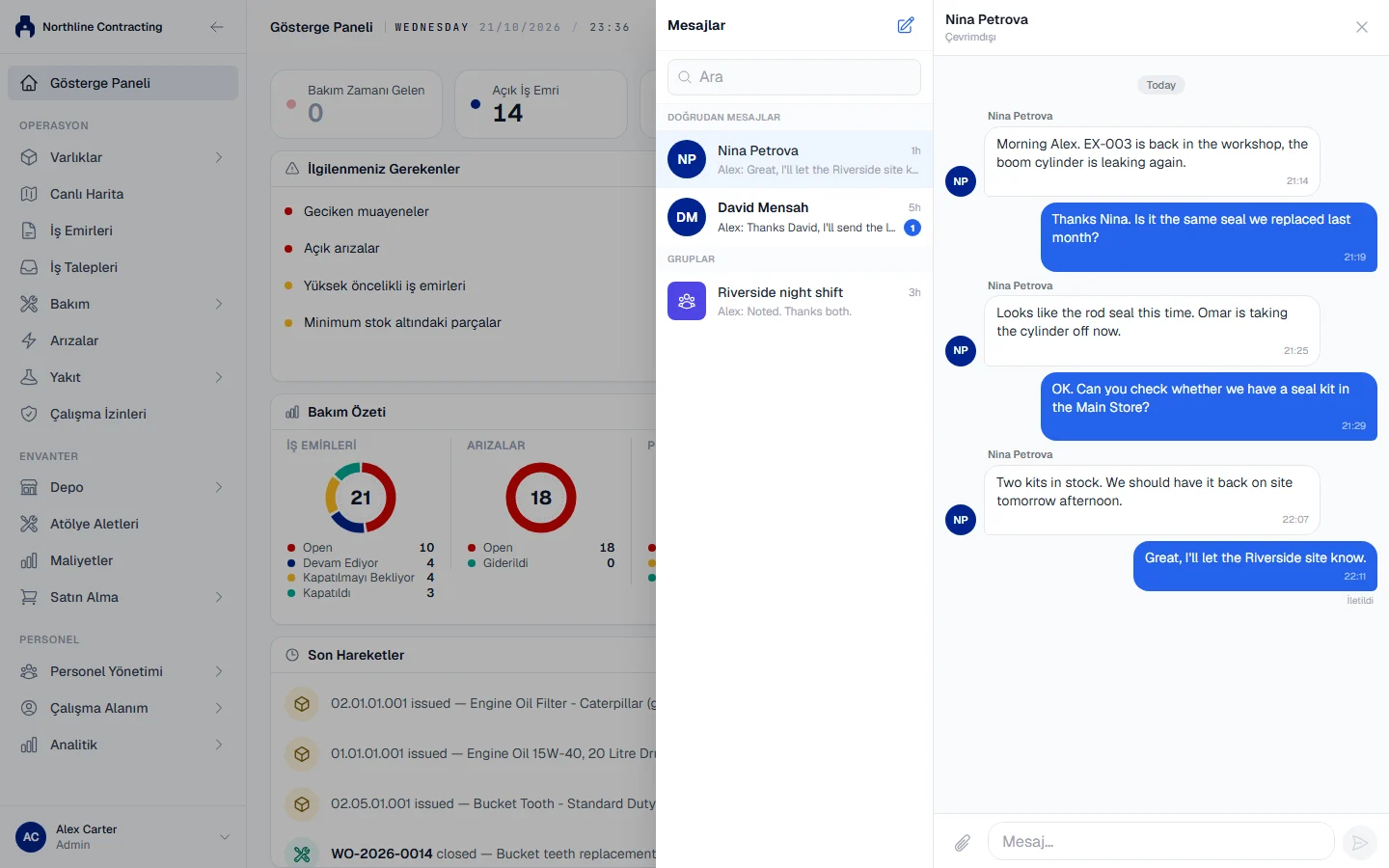Viewport: 1389px width, 868px height.
Task: Click the Arızalar lightning icon
Action: [29, 340]
